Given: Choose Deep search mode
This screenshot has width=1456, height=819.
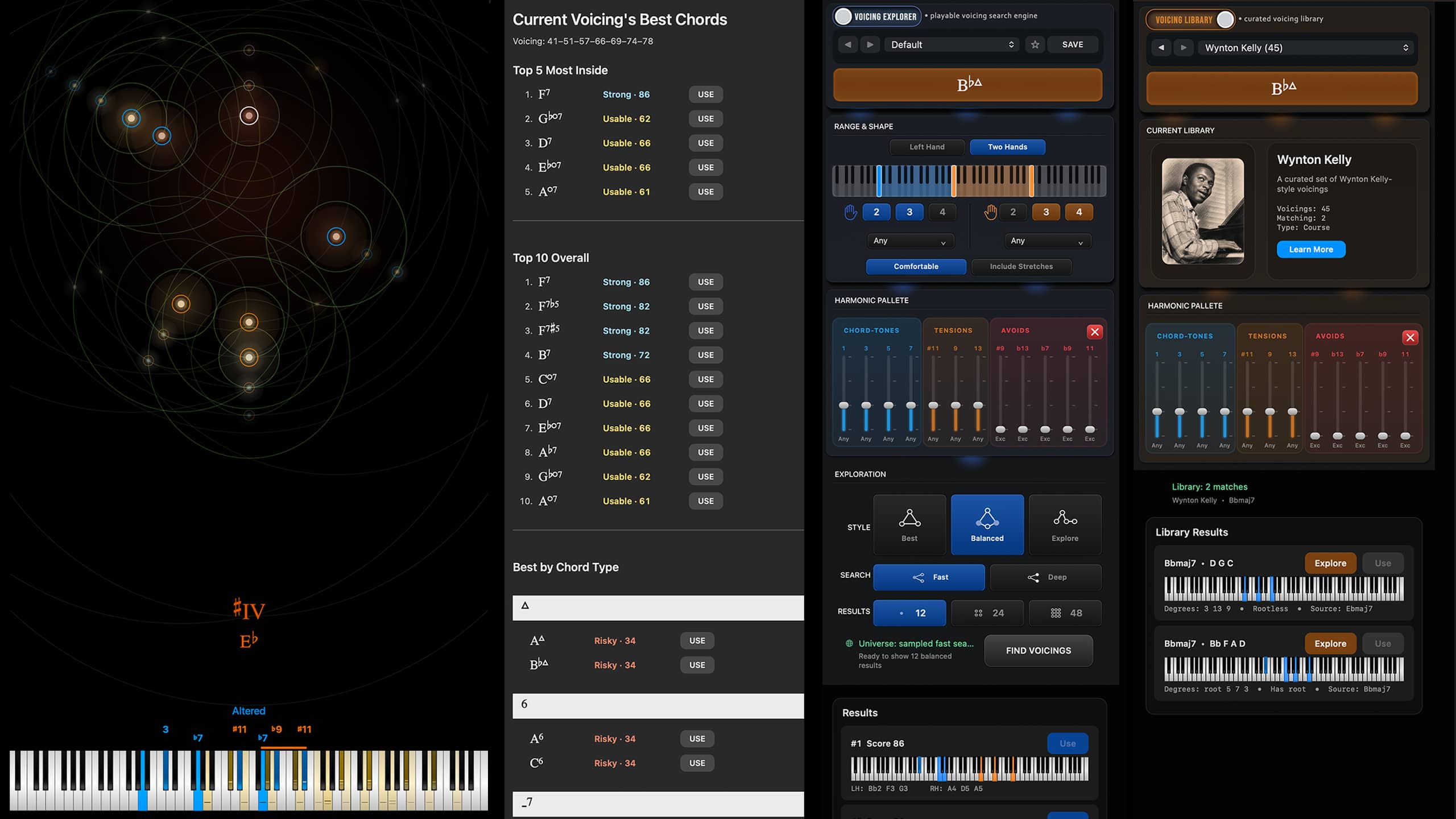Looking at the screenshot, I should coord(1045,577).
